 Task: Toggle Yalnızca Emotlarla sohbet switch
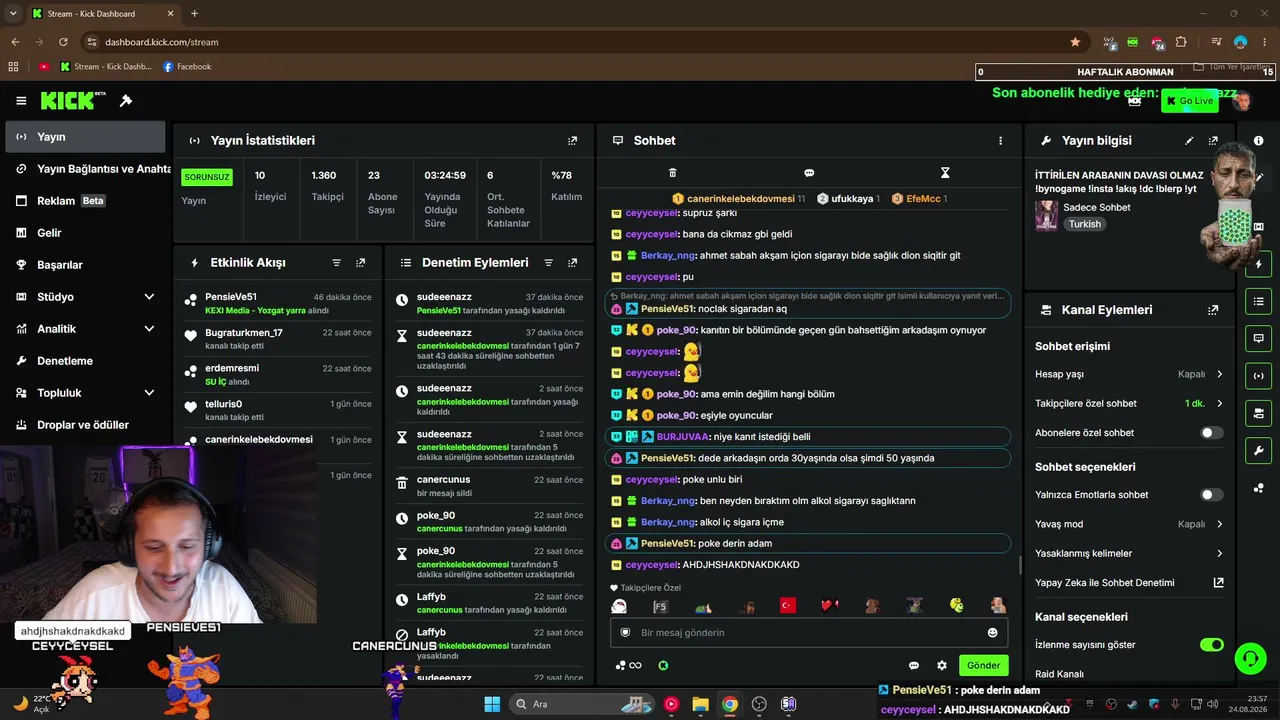pos(1211,495)
